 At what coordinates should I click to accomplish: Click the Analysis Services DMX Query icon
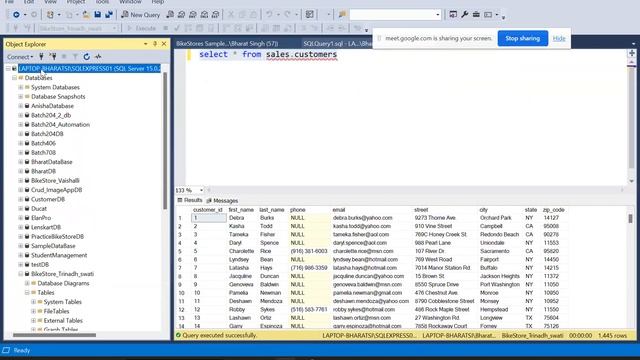click(193, 15)
